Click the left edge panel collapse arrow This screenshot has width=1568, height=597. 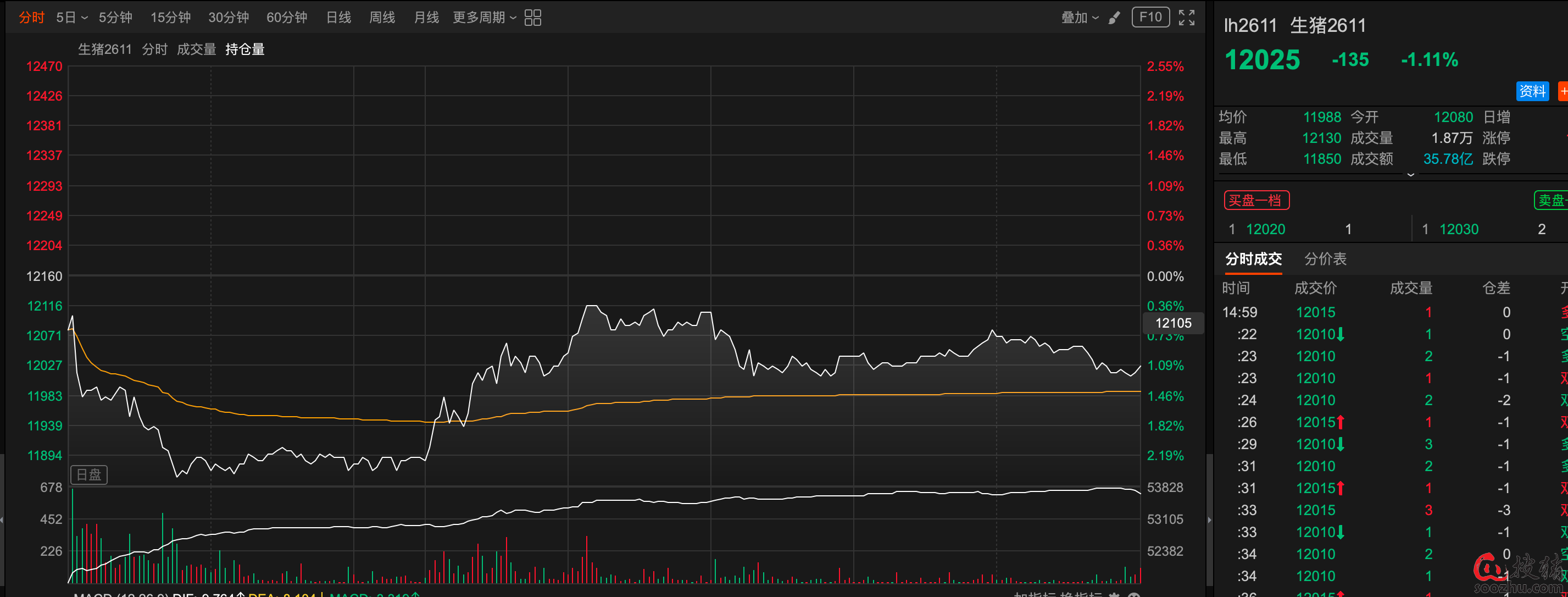tap(2, 519)
